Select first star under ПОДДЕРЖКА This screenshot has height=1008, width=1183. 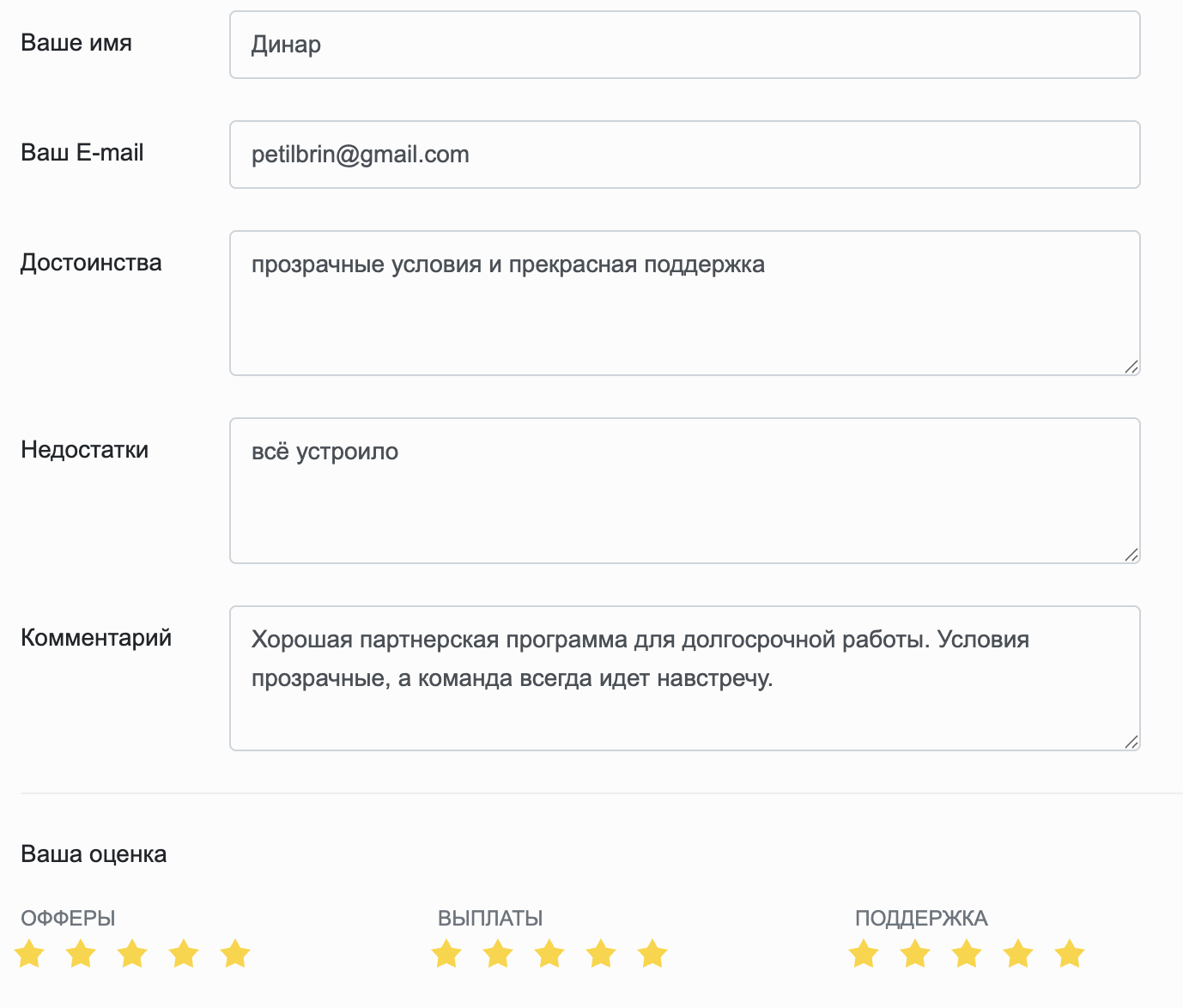pyautogui.click(x=864, y=953)
